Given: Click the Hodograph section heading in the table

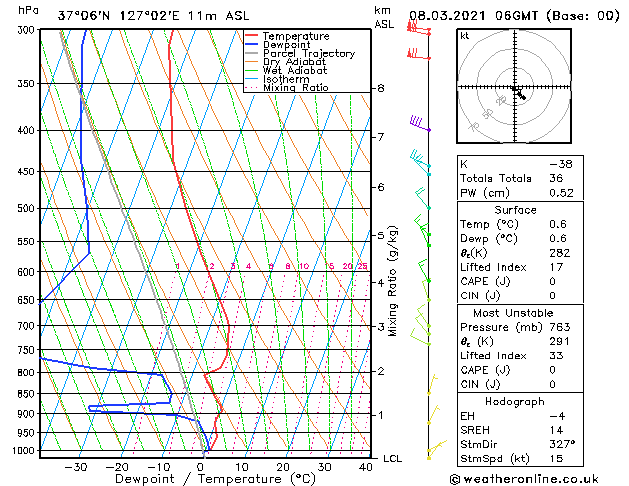Looking at the screenshot, I should pos(515,401).
